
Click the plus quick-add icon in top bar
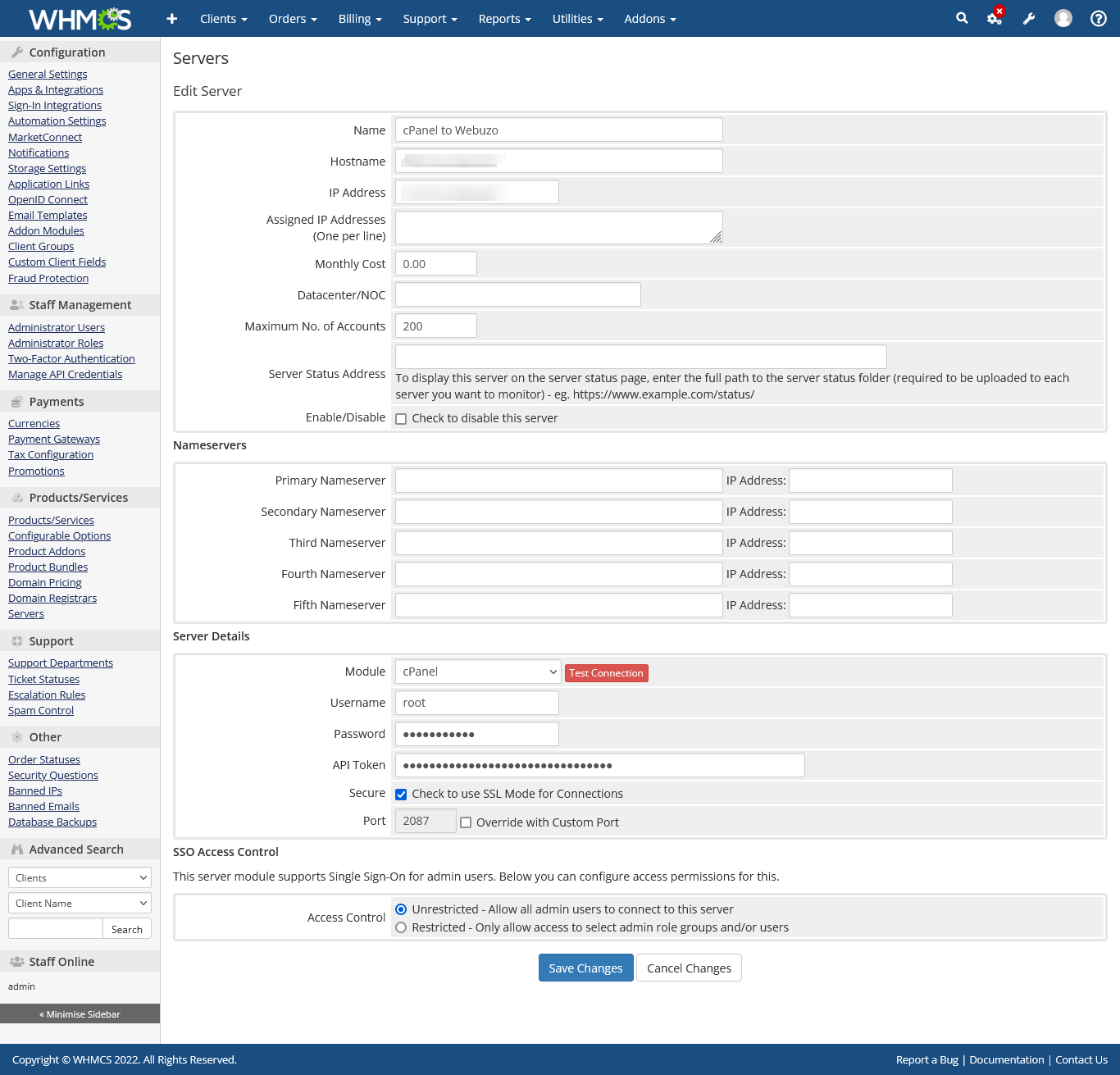pyautogui.click(x=171, y=19)
